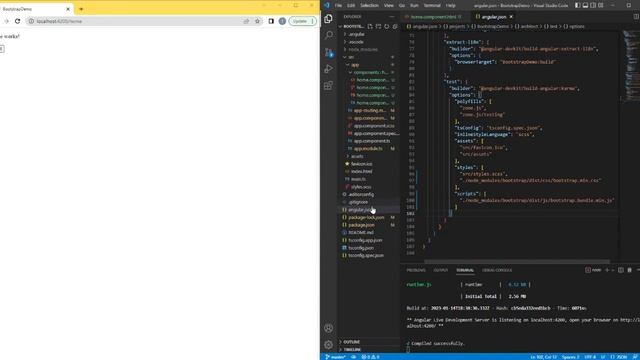Open the Run and Debug view
The width and height of the screenshot is (640, 360).
coord(329,69)
